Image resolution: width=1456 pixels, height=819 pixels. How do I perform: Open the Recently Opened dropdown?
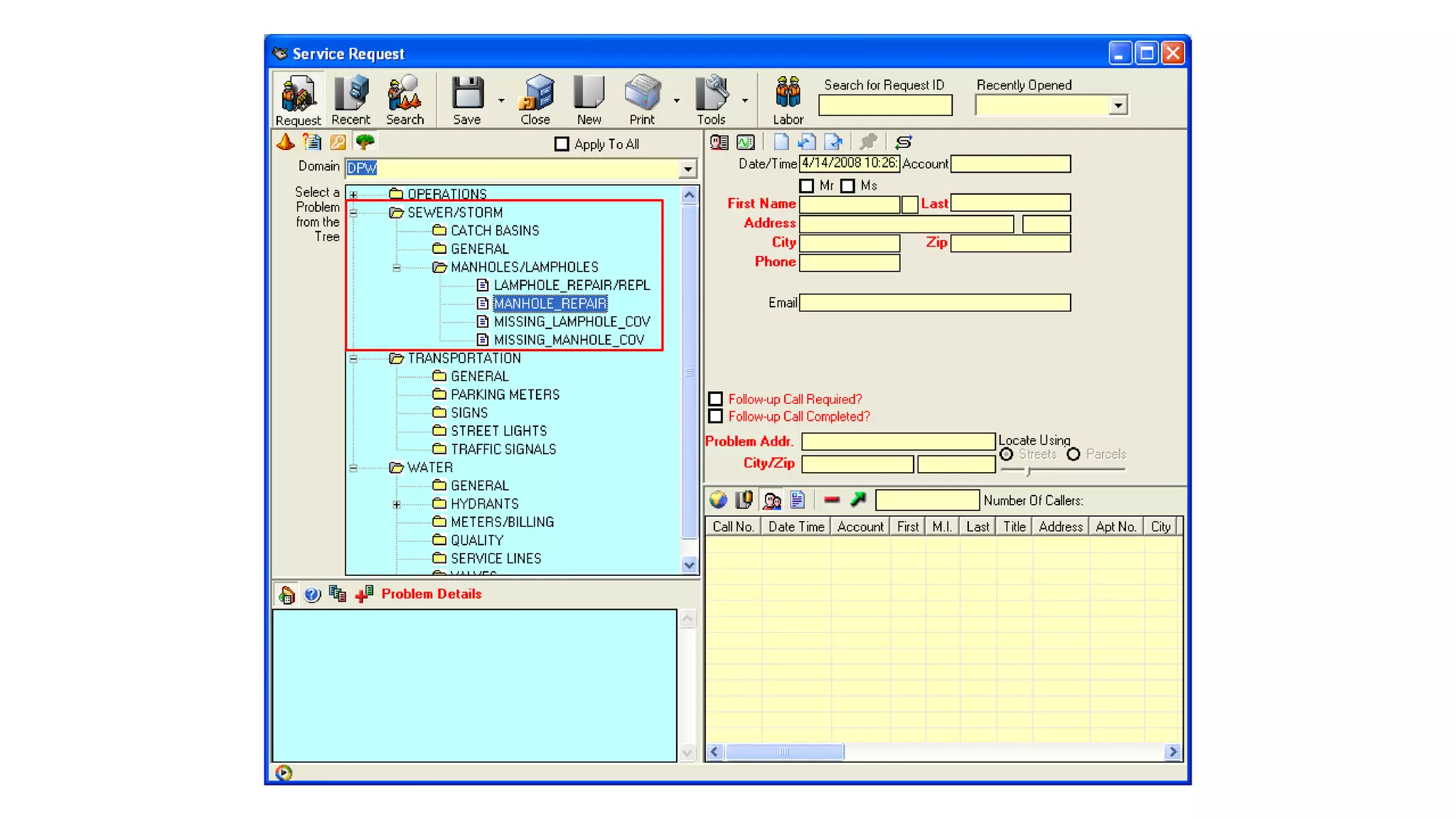1118,105
